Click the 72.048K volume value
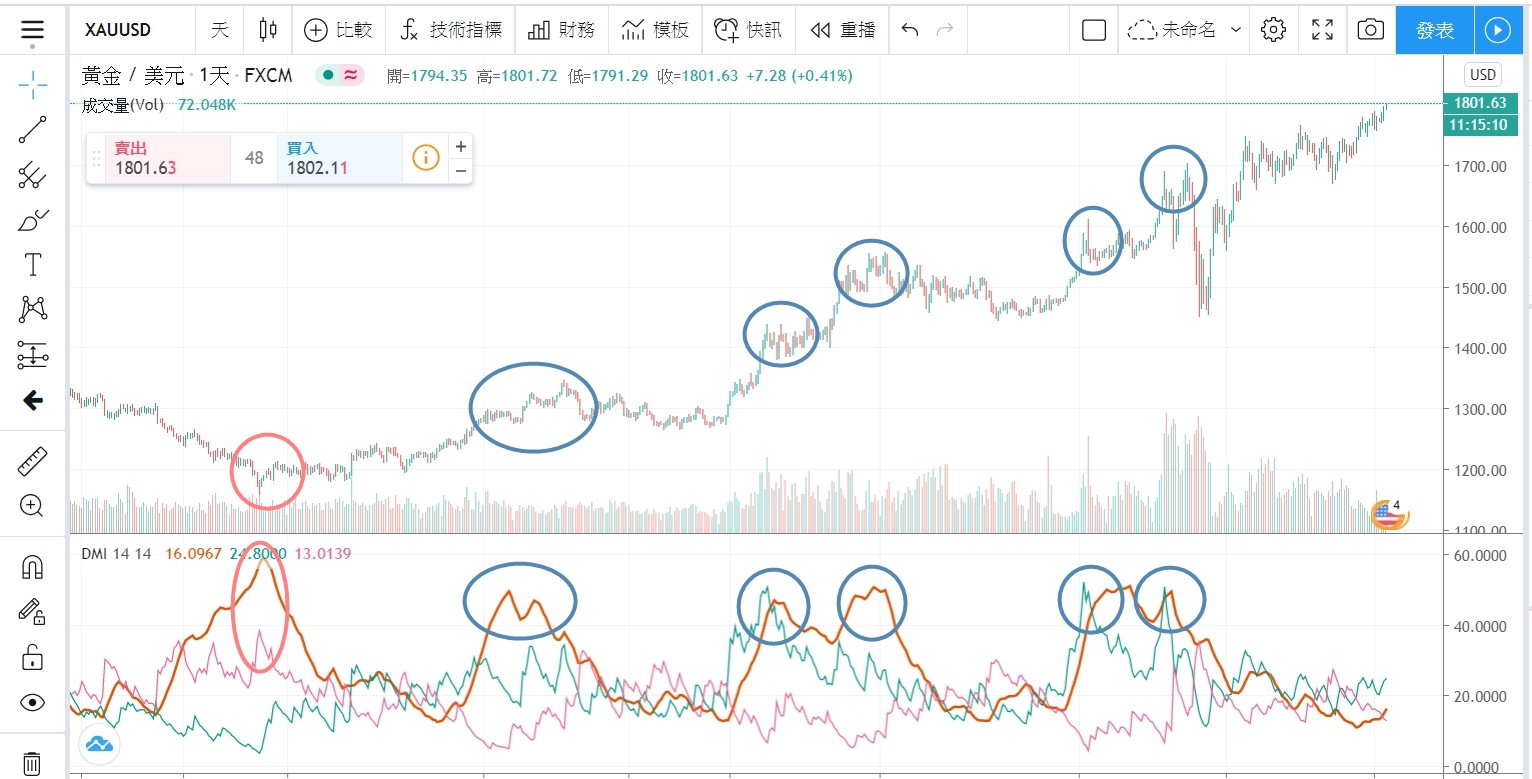 tap(207, 104)
